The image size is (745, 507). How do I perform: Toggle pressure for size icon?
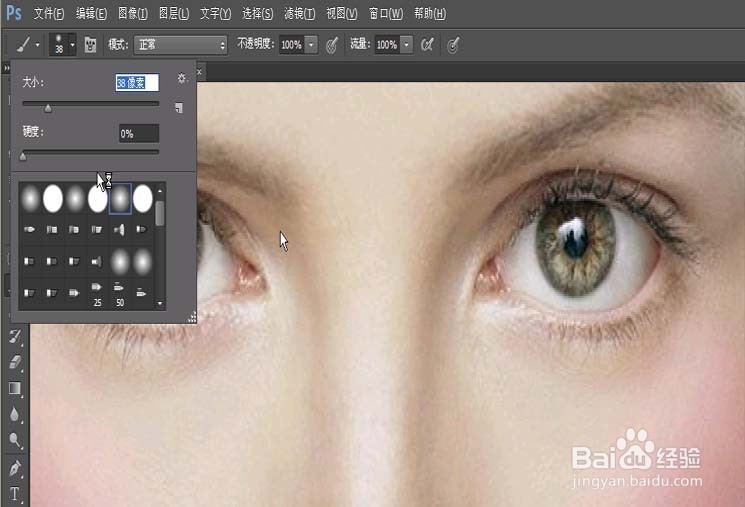[x=453, y=45]
